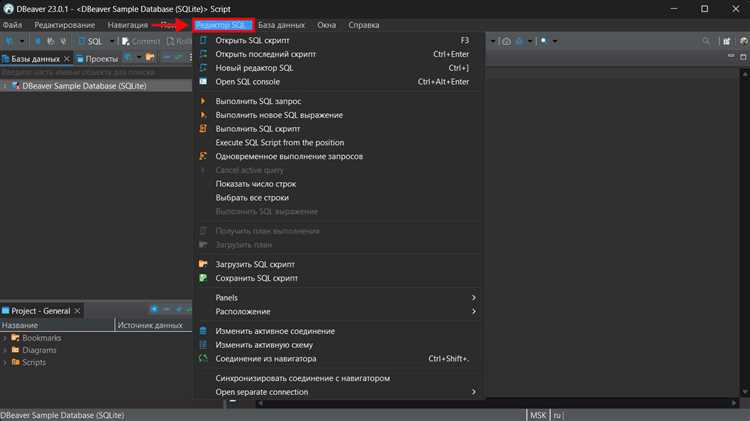Select Execute SQL Script from the position
Screen dimensions: 750x421
[x=338, y=143]
